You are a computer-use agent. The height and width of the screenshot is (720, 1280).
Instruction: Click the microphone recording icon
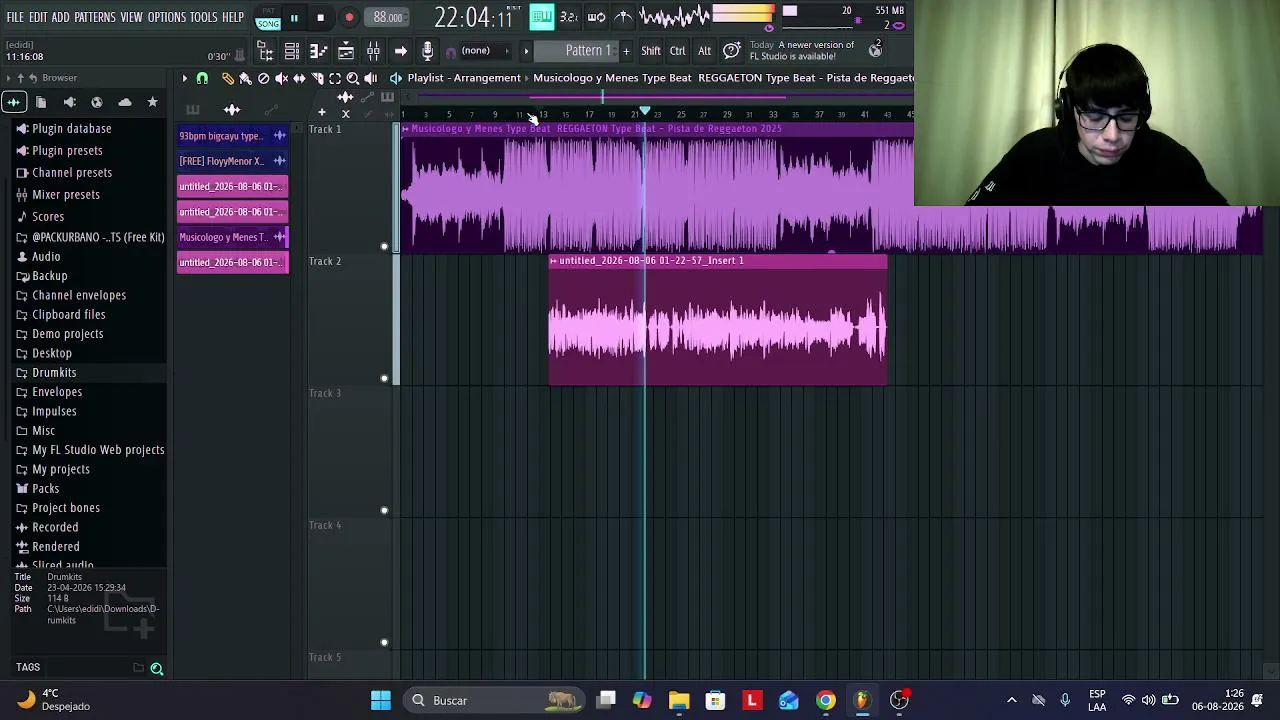[427, 51]
